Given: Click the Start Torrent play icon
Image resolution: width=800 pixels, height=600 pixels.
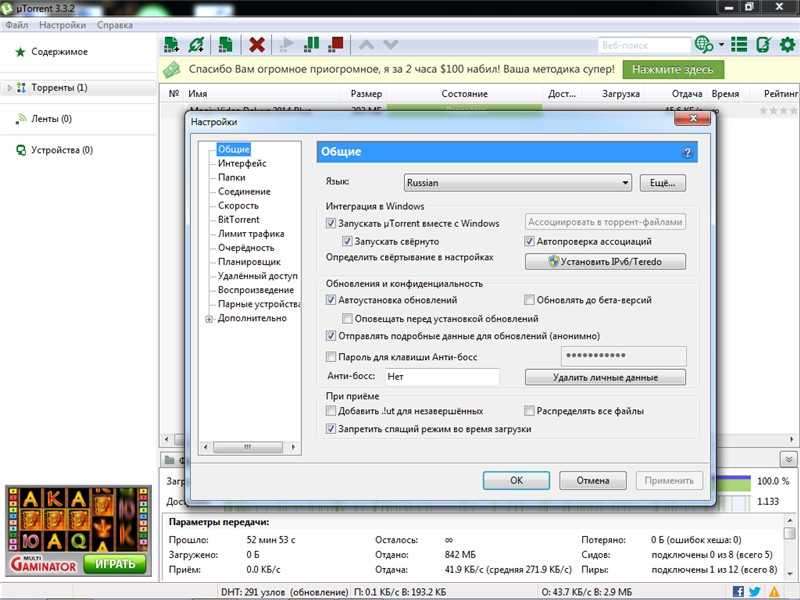Looking at the screenshot, I should pyautogui.click(x=287, y=45).
